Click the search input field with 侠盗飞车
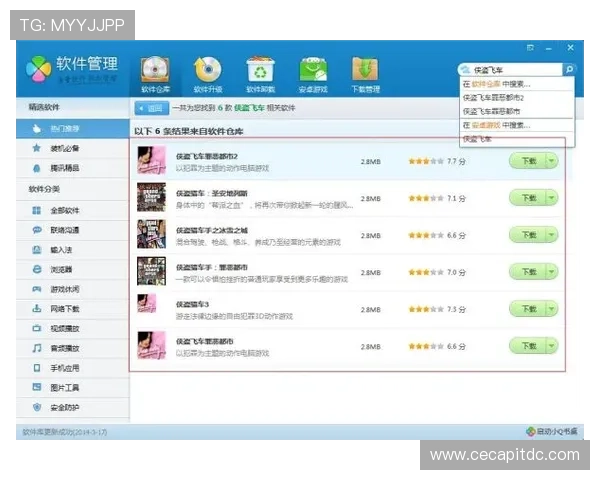This screenshot has height=480, width=600. pos(511,70)
